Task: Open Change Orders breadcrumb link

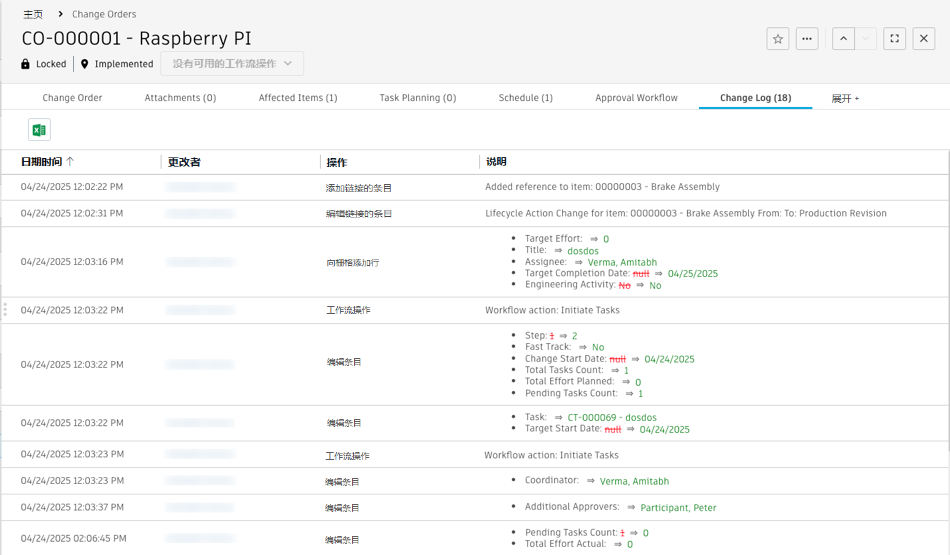Action: click(x=104, y=14)
